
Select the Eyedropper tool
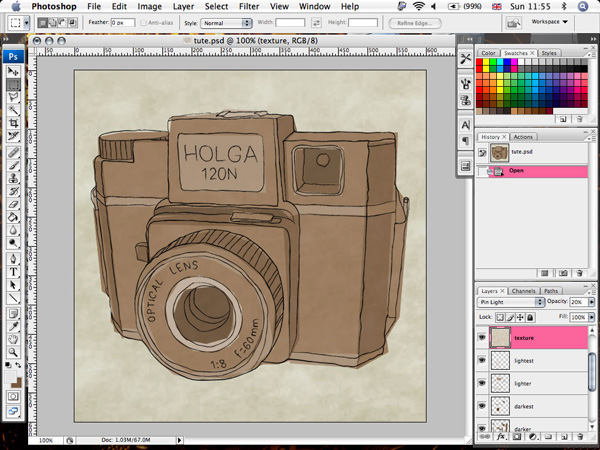(13, 326)
